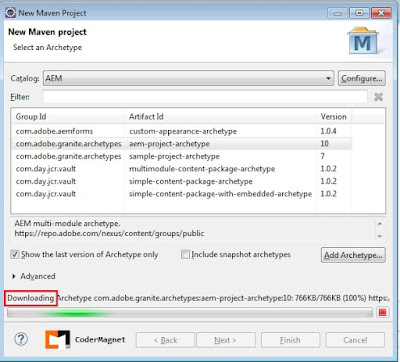
Task: Click inside the Filter text field
Action: point(205,97)
